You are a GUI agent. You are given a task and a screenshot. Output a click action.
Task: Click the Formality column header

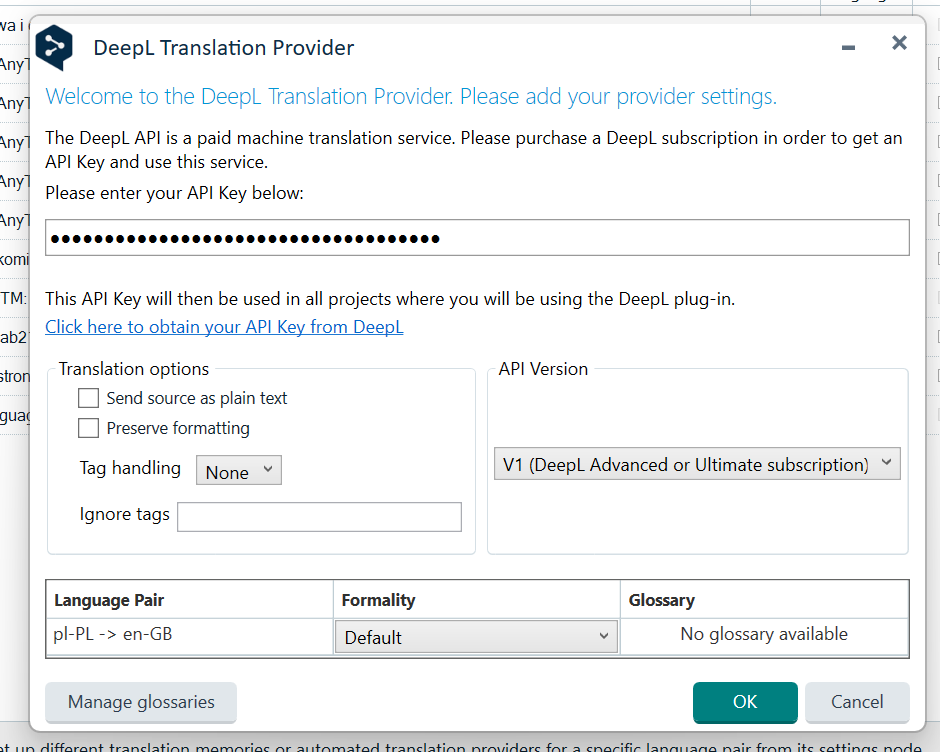click(x=378, y=600)
